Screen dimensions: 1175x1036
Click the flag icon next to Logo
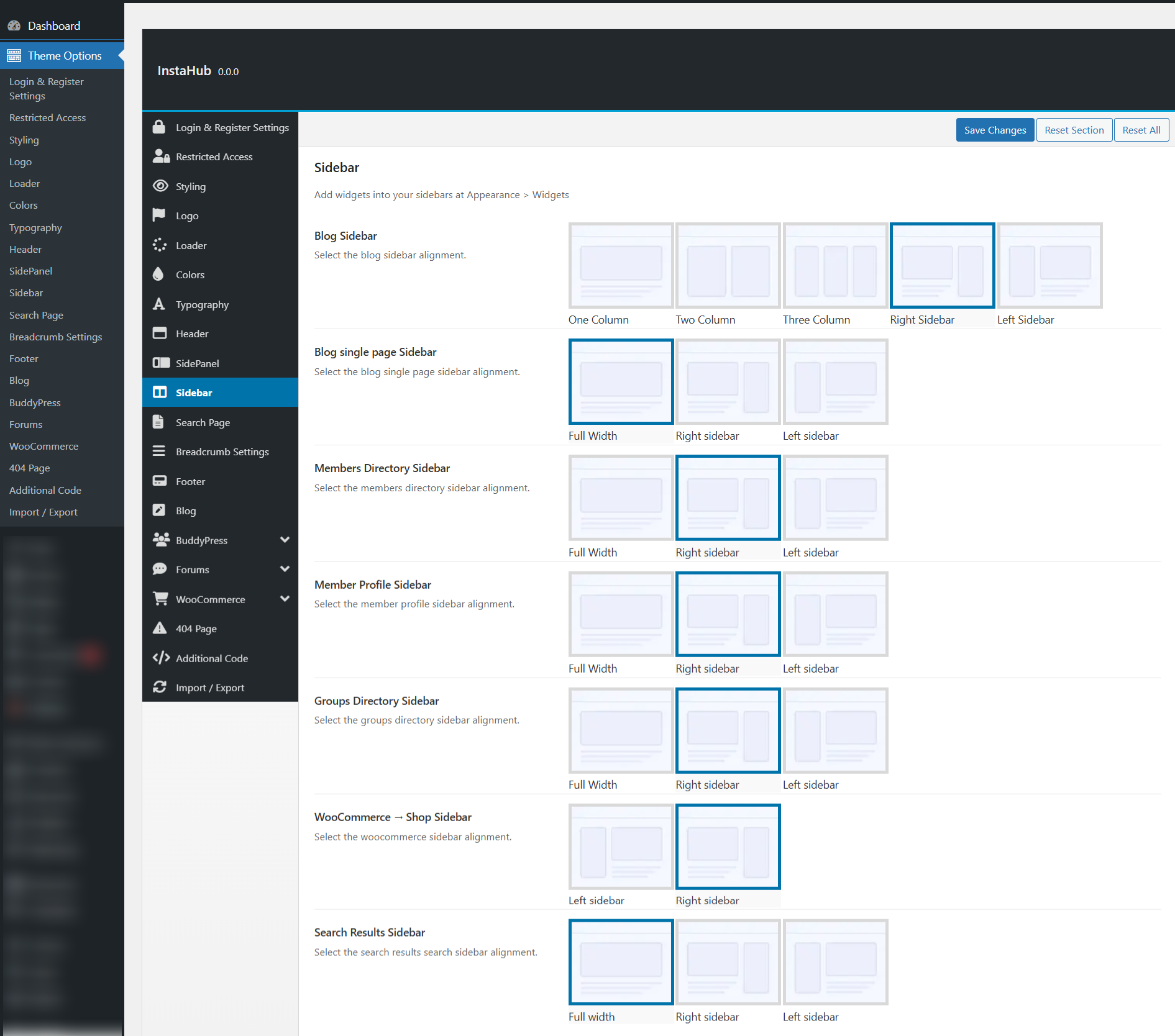pyautogui.click(x=159, y=216)
